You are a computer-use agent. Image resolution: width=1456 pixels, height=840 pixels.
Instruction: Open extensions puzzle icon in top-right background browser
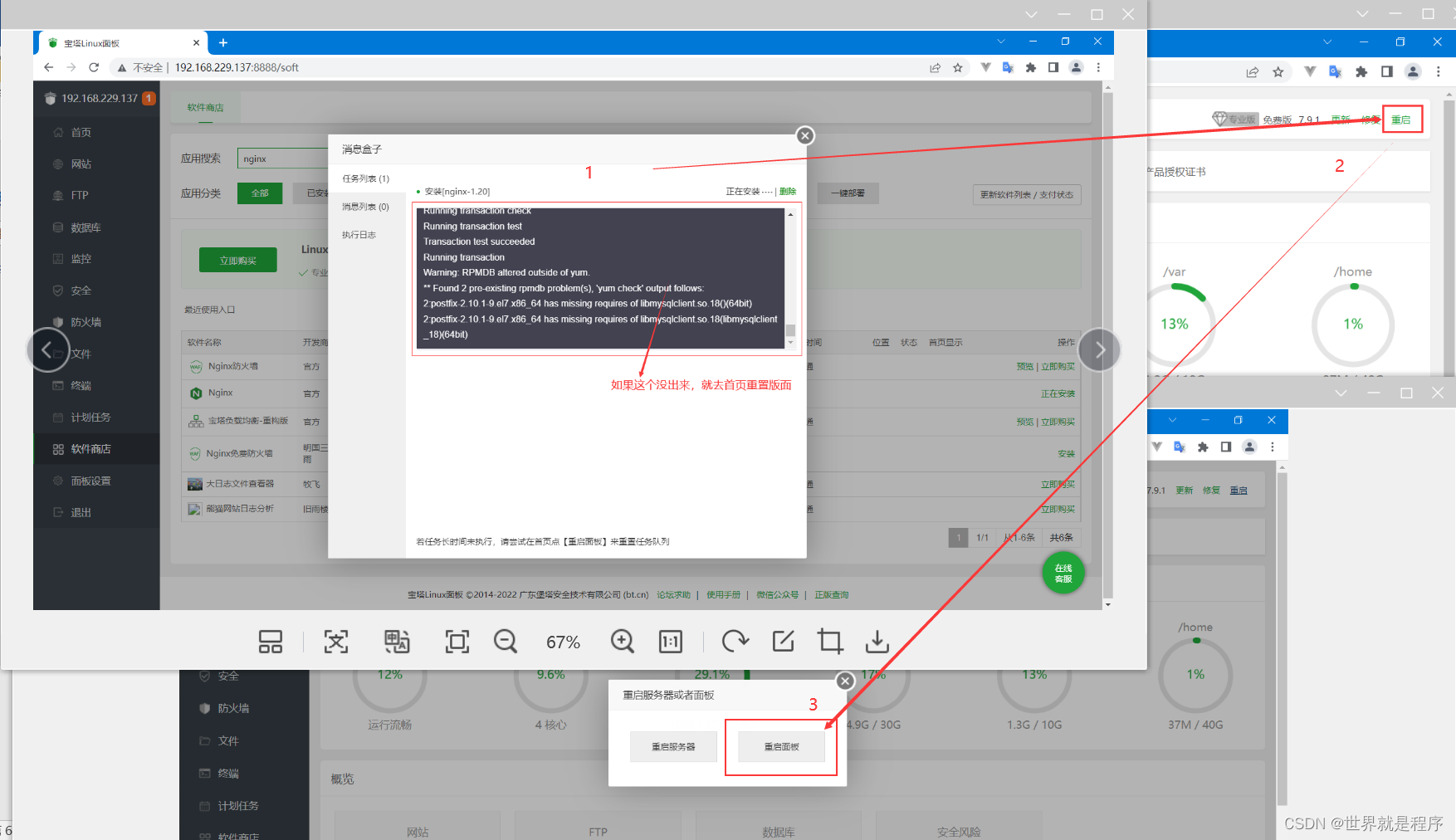tap(1361, 72)
